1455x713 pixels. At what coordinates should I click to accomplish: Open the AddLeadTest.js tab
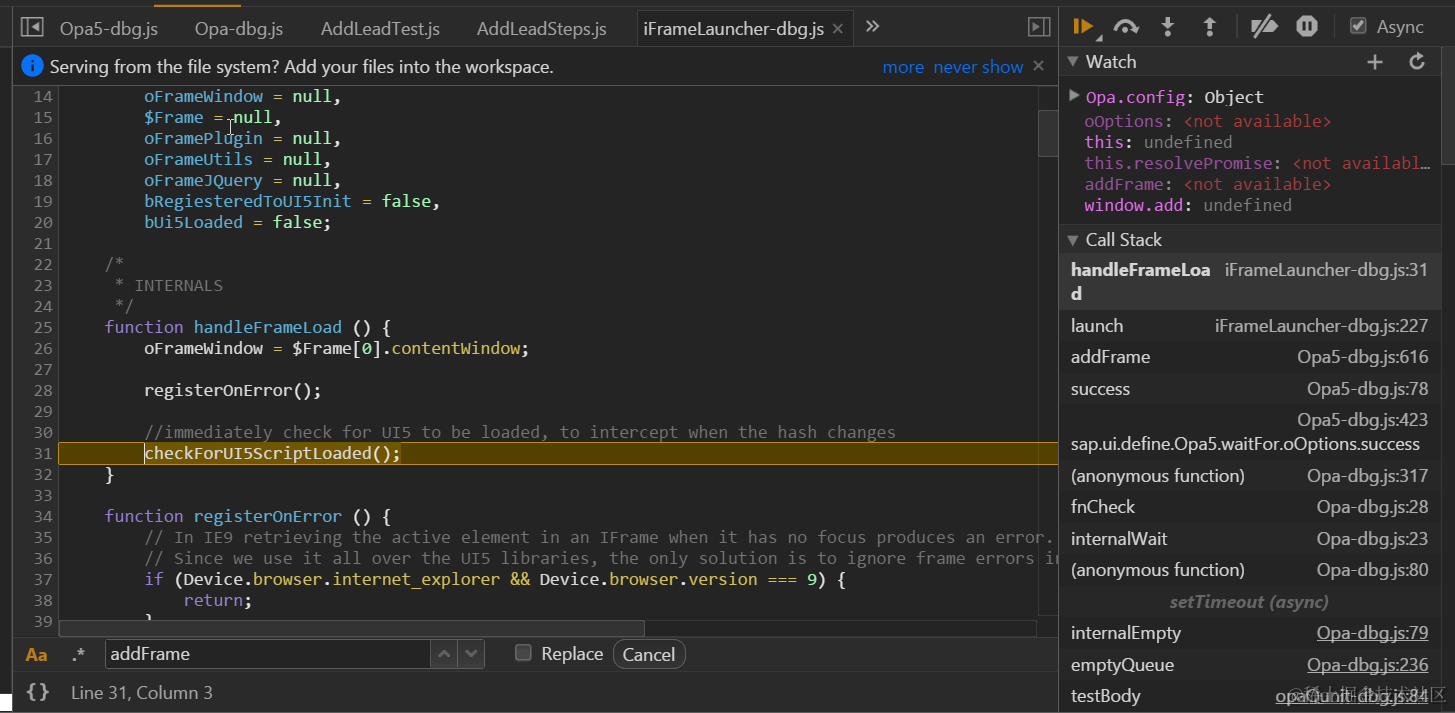tap(380, 29)
